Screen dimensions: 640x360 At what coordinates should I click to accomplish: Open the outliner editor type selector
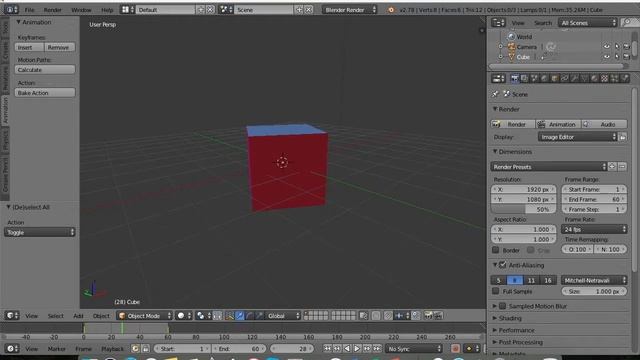498,23
